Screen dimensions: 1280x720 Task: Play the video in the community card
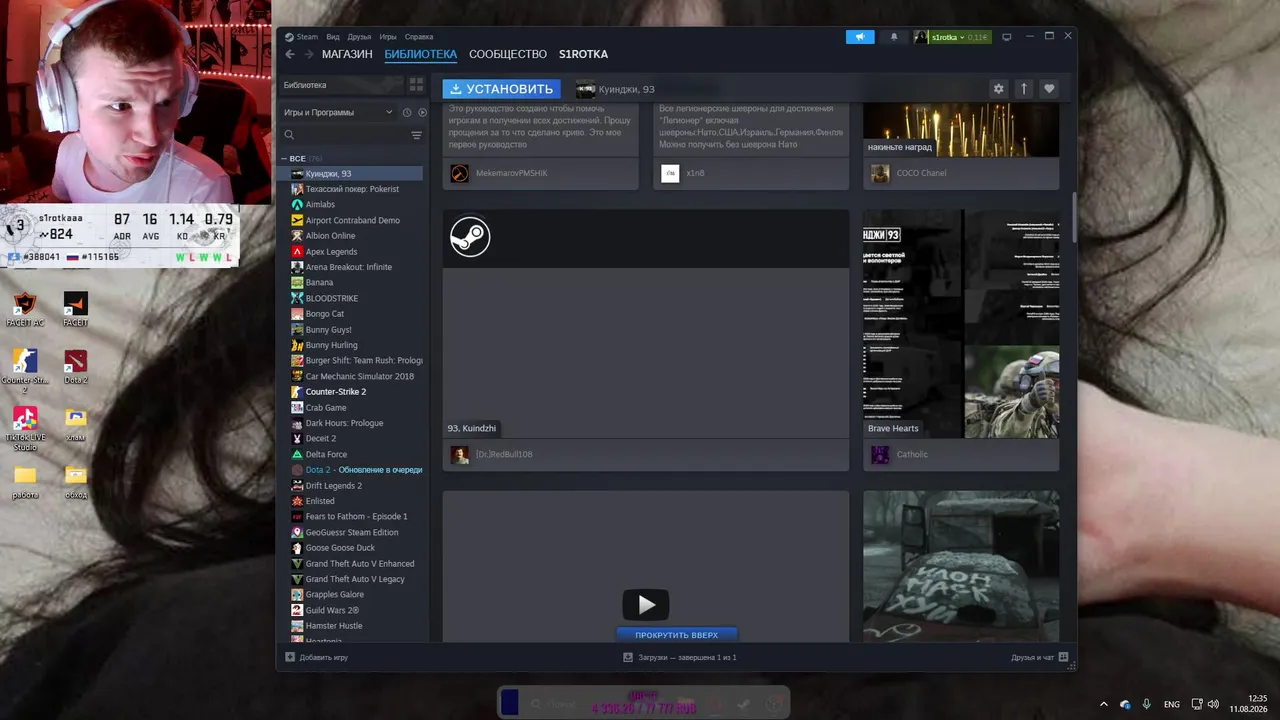point(646,604)
